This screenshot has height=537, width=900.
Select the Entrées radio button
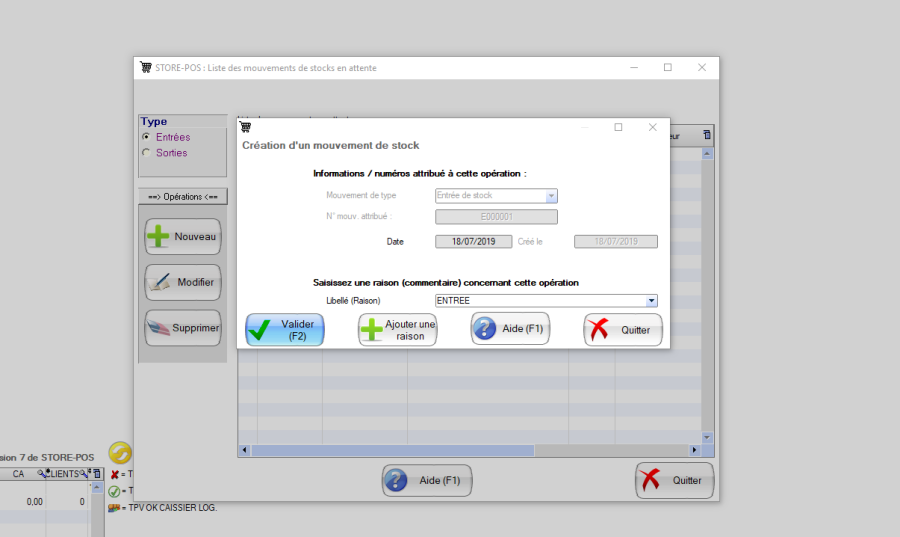tap(147, 137)
